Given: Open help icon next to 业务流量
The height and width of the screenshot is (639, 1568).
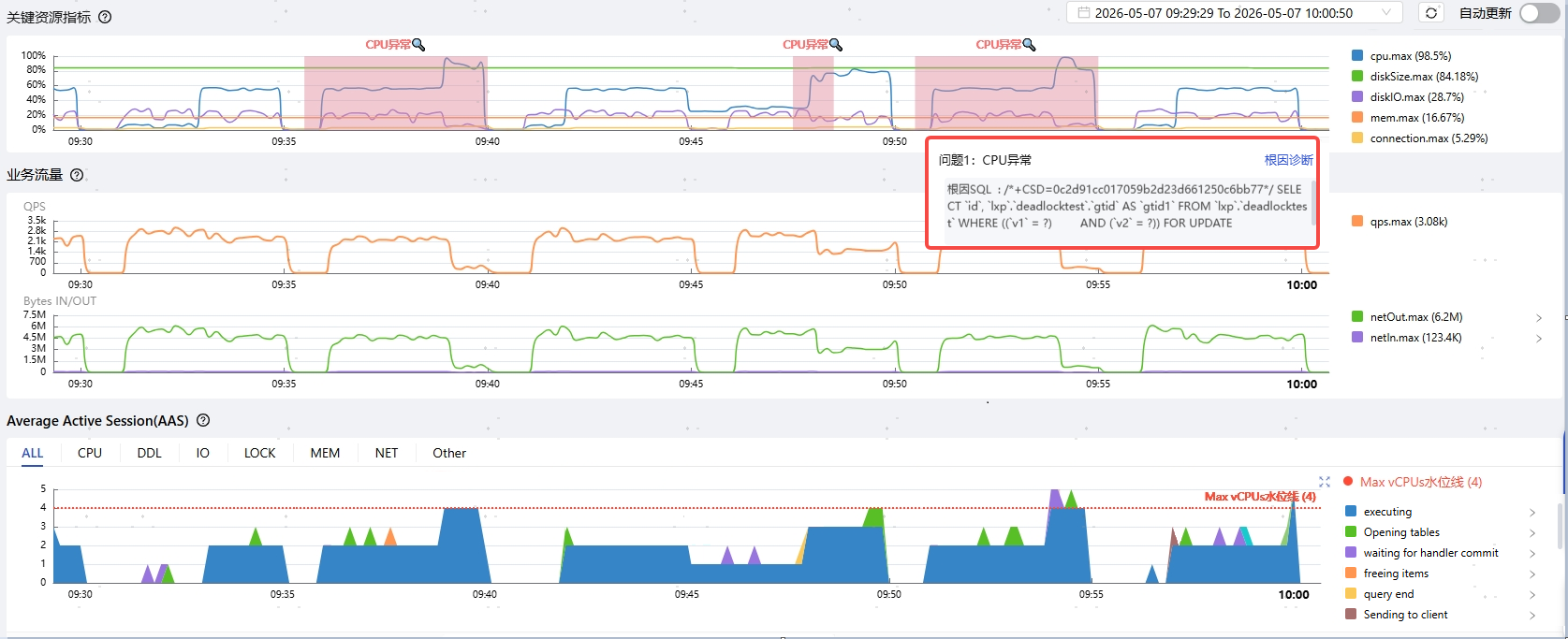Looking at the screenshot, I should click(77, 175).
